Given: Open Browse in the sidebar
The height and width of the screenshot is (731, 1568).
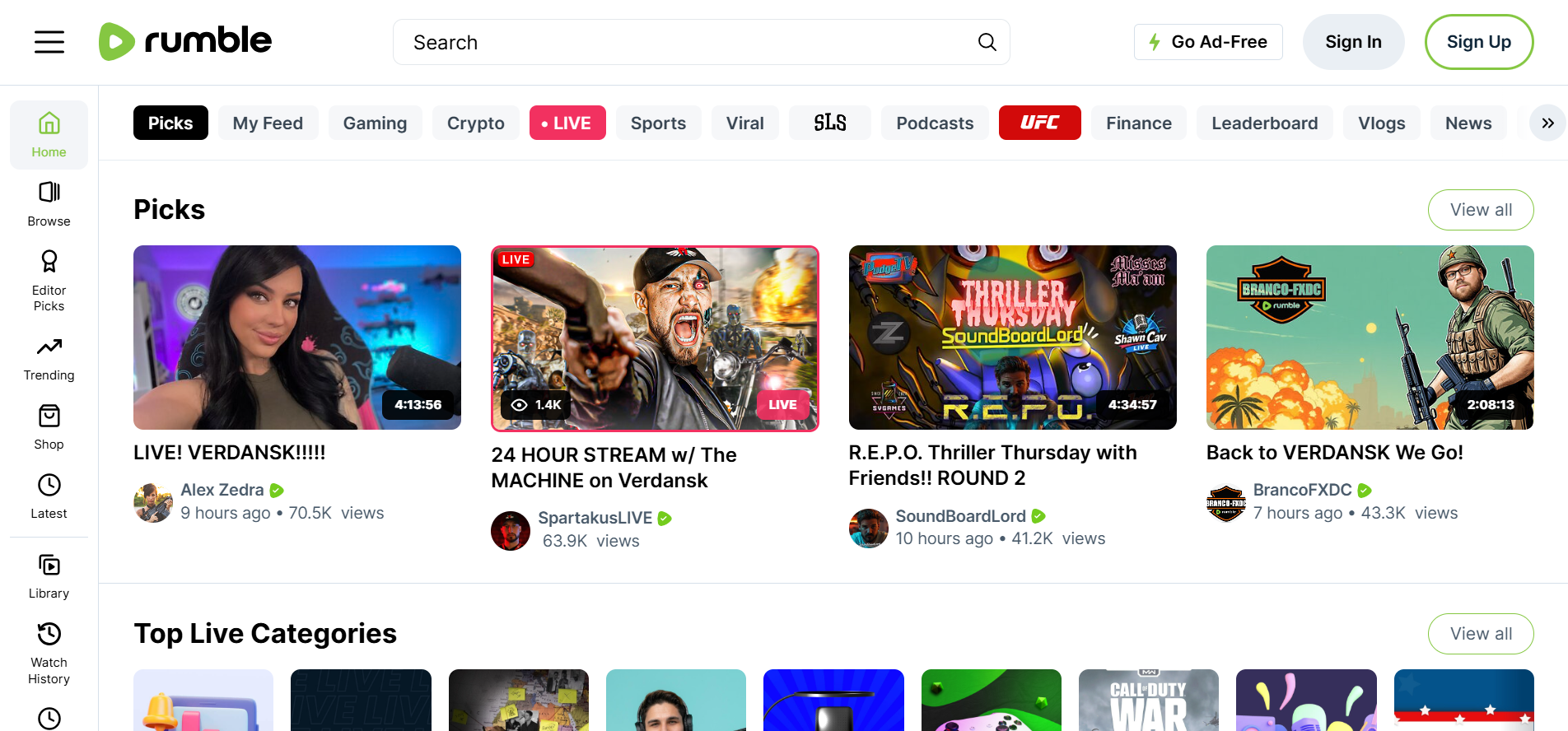Looking at the screenshot, I should (x=49, y=204).
